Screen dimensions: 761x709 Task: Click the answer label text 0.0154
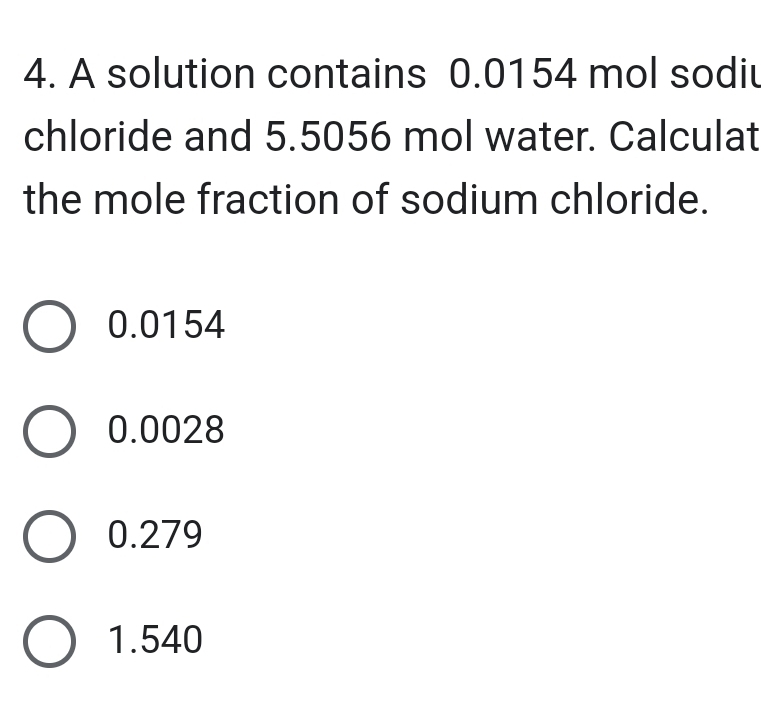pyautogui.click(x=166, y=326)
